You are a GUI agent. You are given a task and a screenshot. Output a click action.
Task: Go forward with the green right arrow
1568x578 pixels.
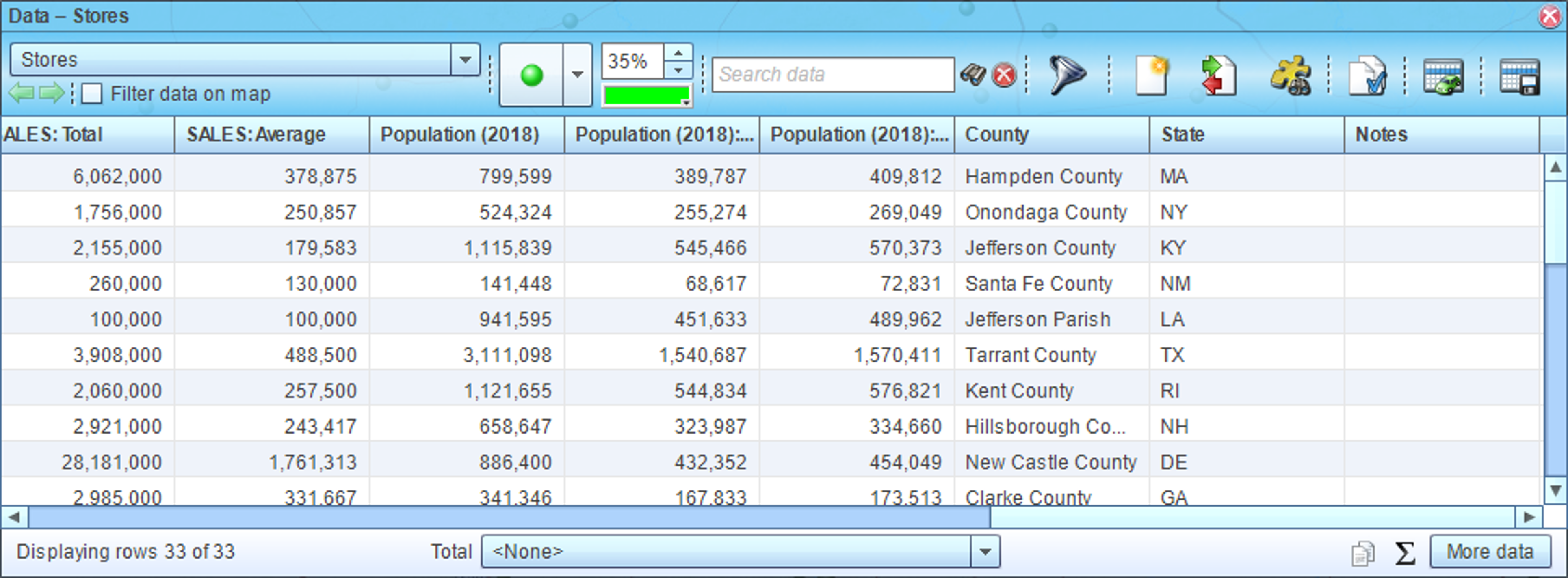tap(52, 94)
